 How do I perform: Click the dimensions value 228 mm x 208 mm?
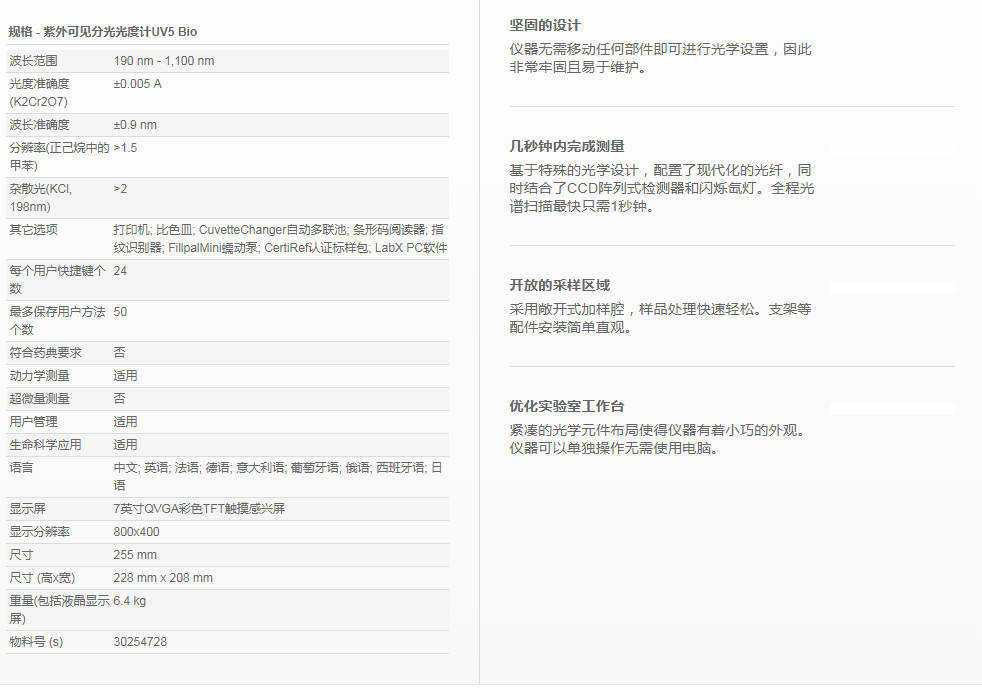coord(163,578)
